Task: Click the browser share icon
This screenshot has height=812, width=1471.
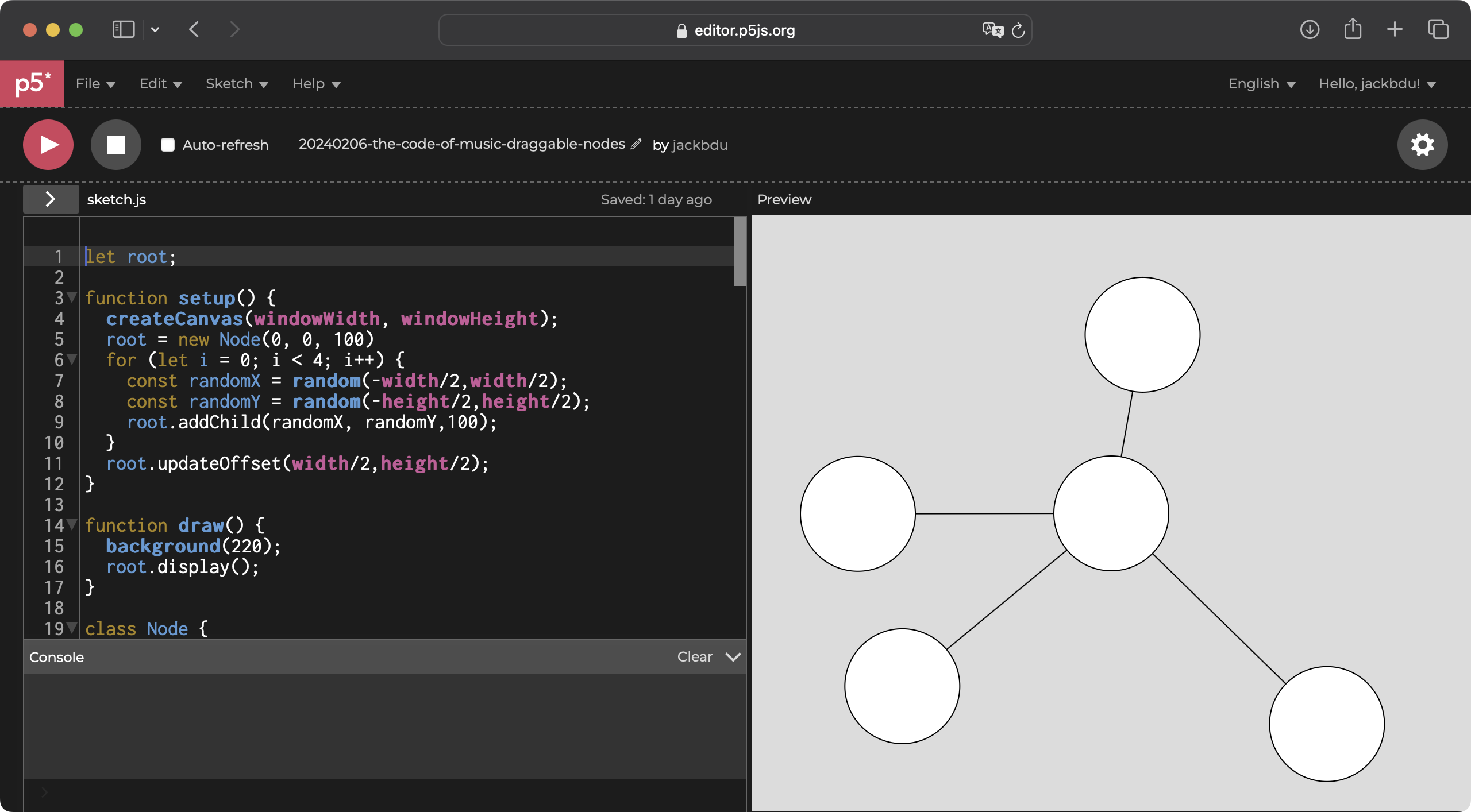Action: tap(1353, 29)
